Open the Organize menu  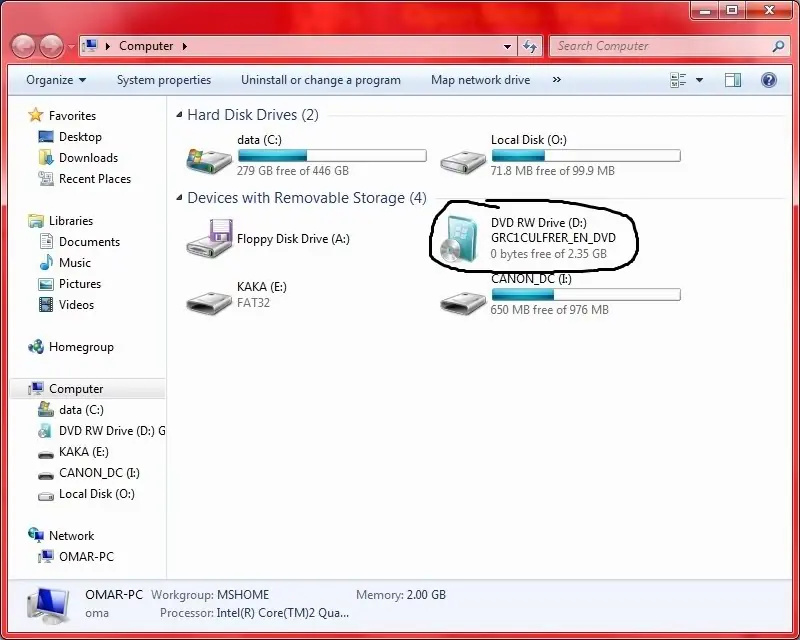coord(55,79)
